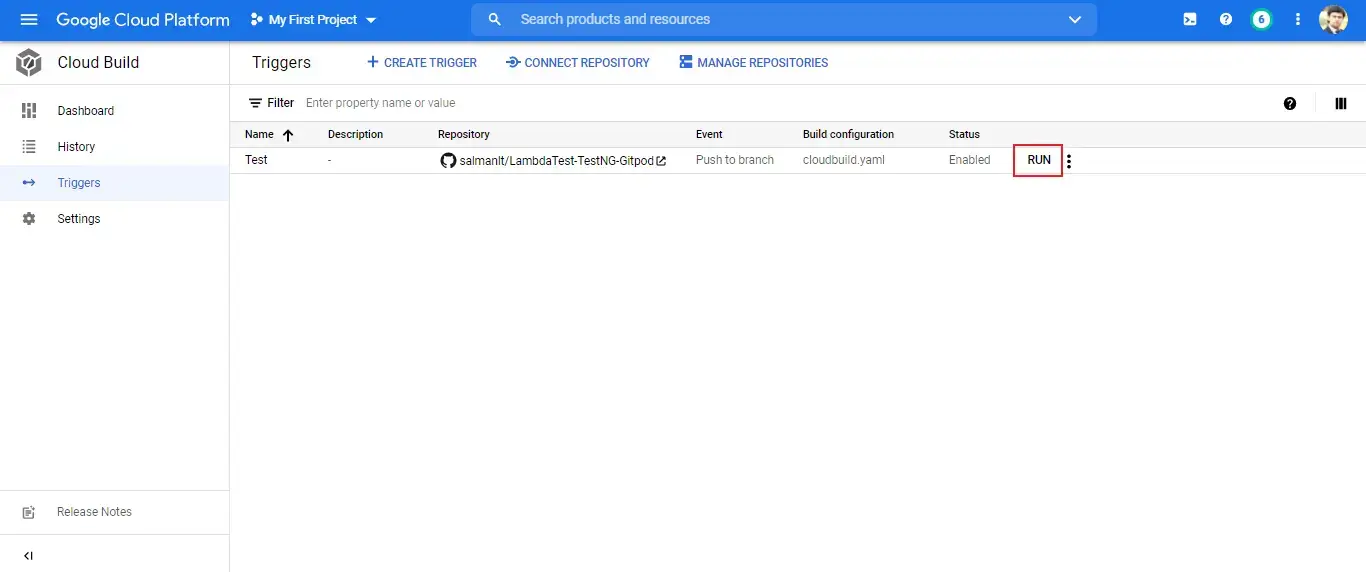Open the notifications badge showing 6

(x=1262, y=19)
